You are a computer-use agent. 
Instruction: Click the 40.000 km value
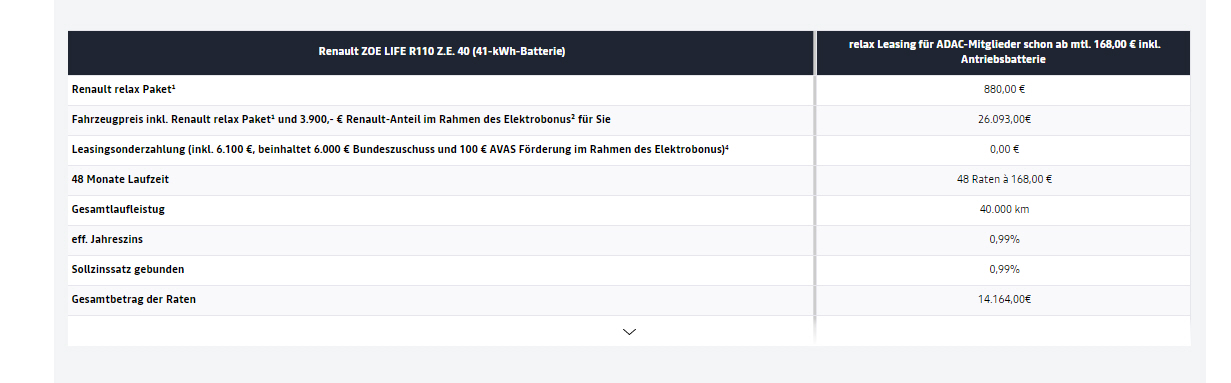click(1004, 209)
